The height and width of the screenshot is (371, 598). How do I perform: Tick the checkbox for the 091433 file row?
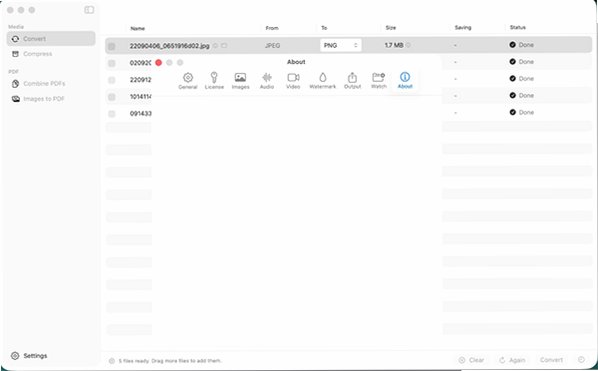point(112,114)
